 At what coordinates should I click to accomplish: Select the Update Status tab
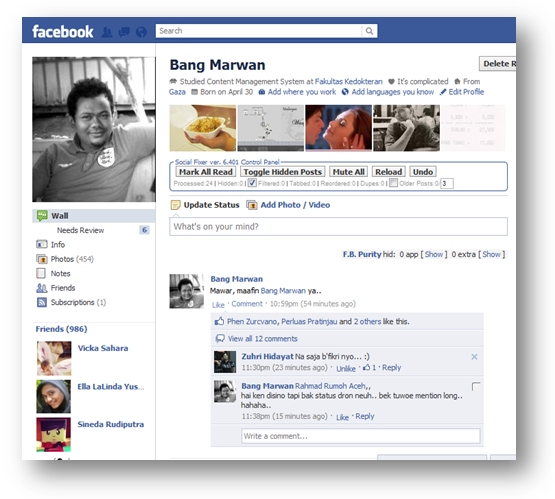[x=211, y=205]
